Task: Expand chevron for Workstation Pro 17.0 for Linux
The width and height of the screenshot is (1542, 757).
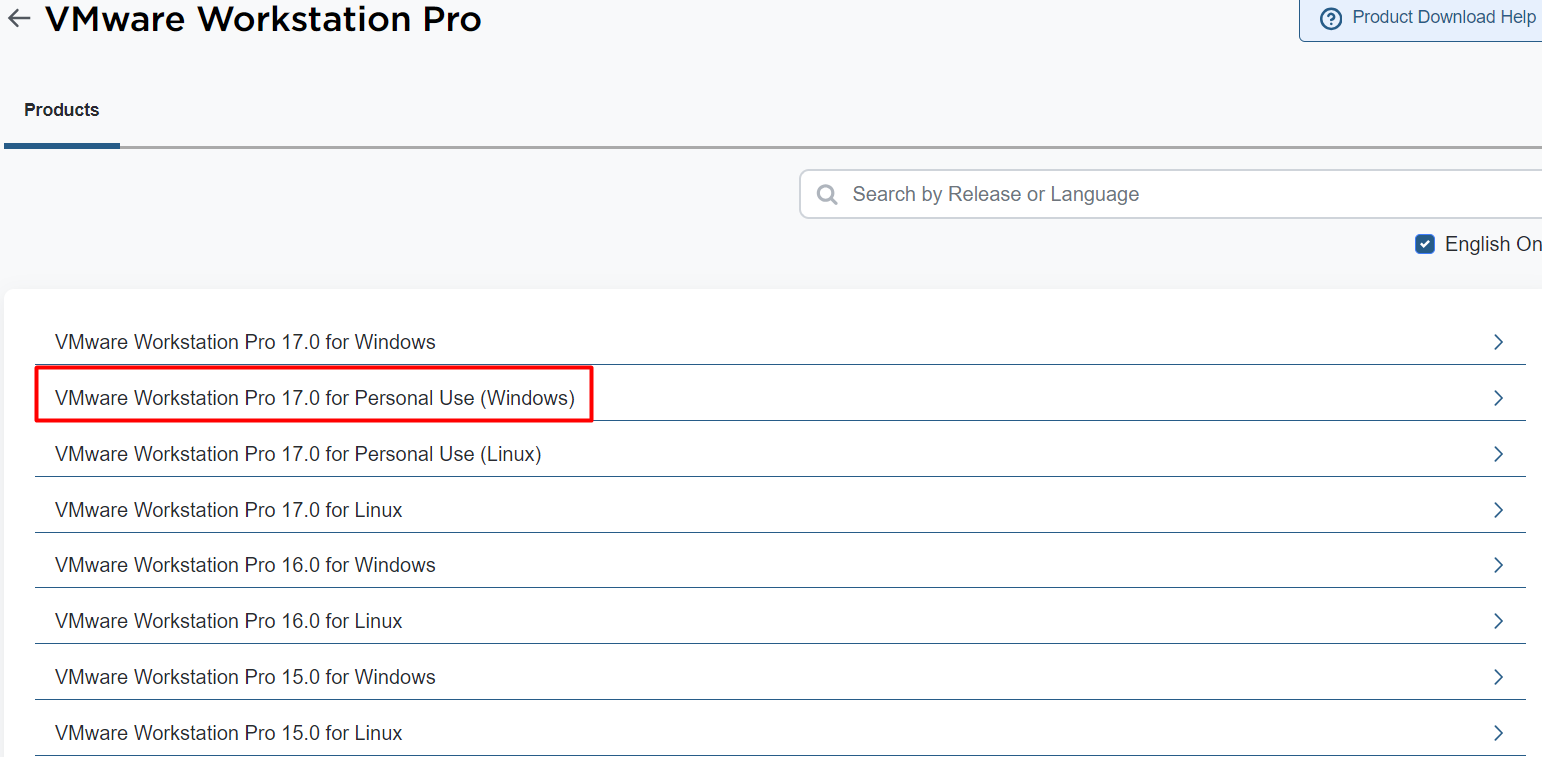Action: pyautogui.click(x=1498, y=510)
